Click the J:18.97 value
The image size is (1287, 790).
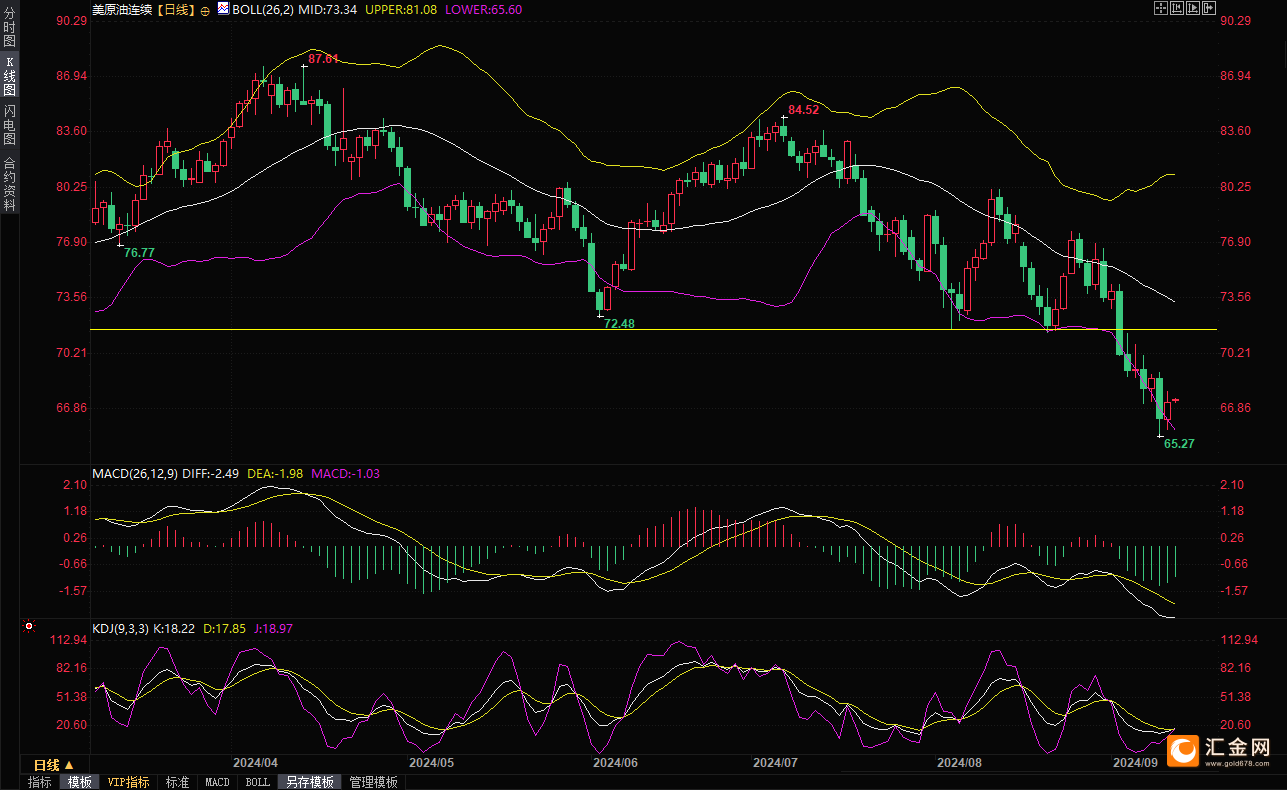[274, 628]
